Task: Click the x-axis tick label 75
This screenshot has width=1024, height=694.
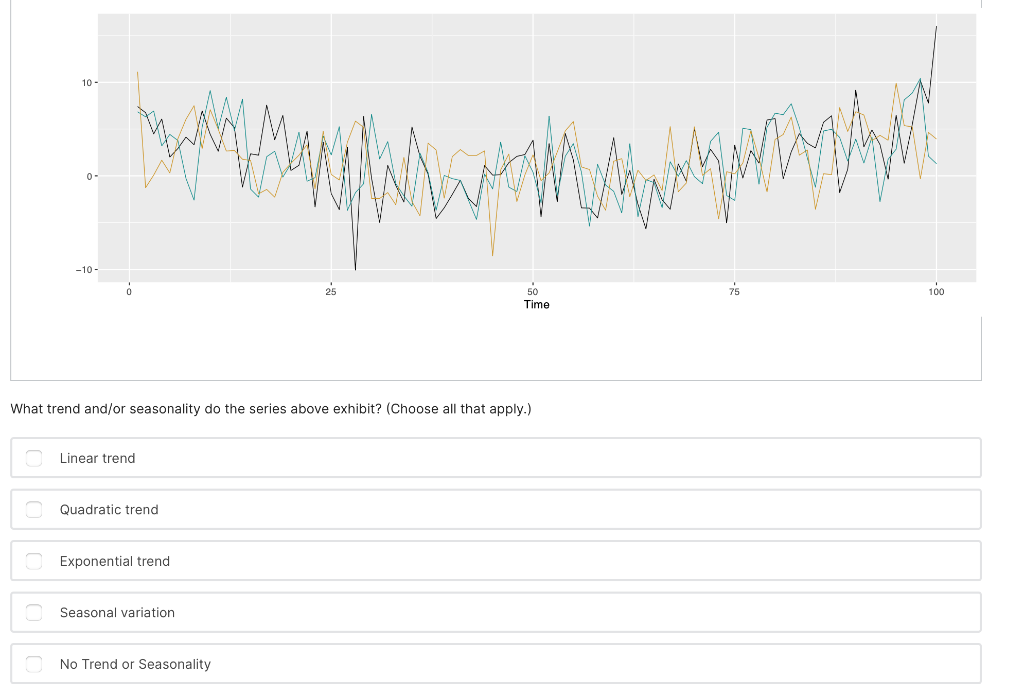Action: tap(735, 292)
